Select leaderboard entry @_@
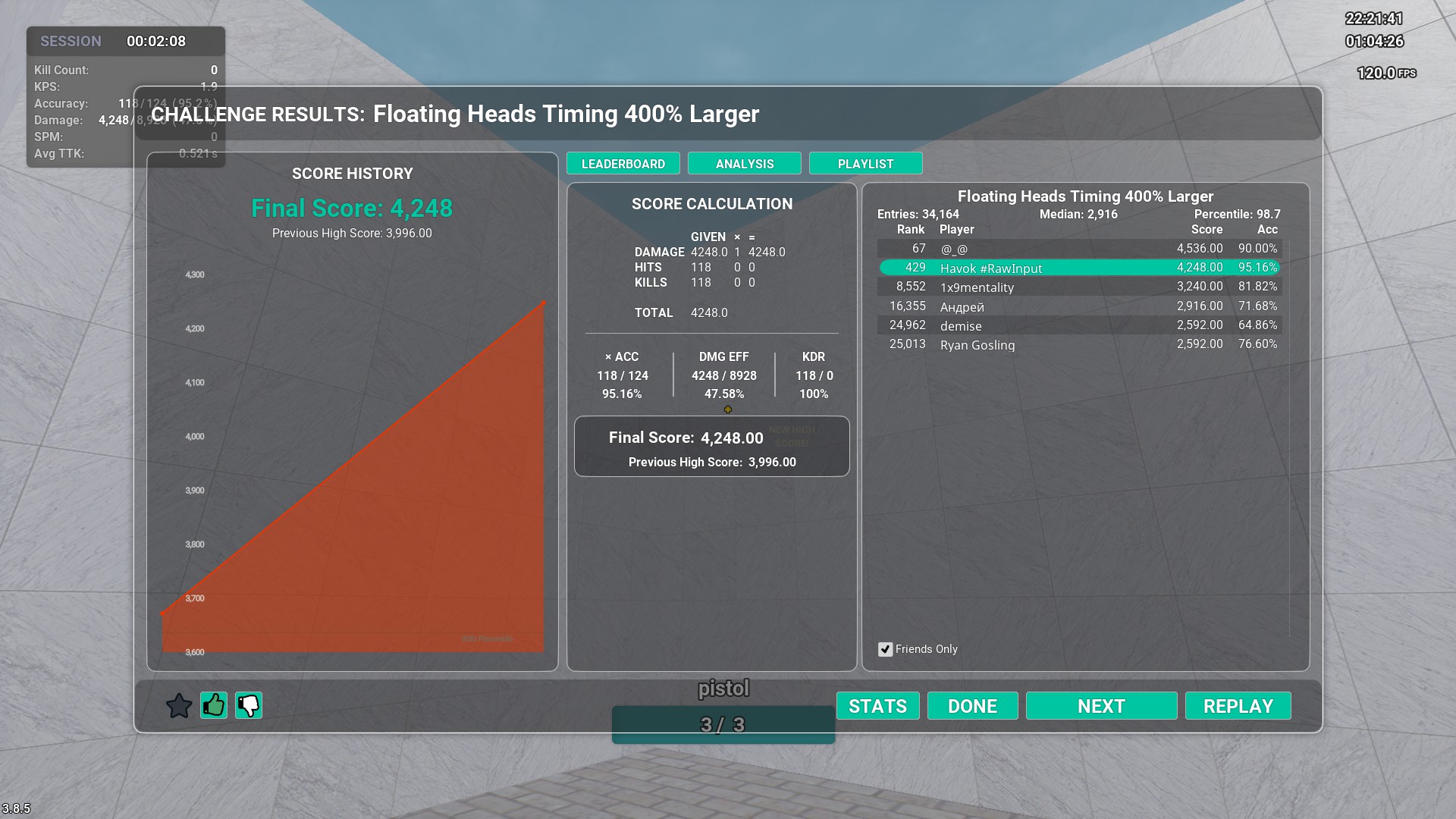 tap(1079, 249)
